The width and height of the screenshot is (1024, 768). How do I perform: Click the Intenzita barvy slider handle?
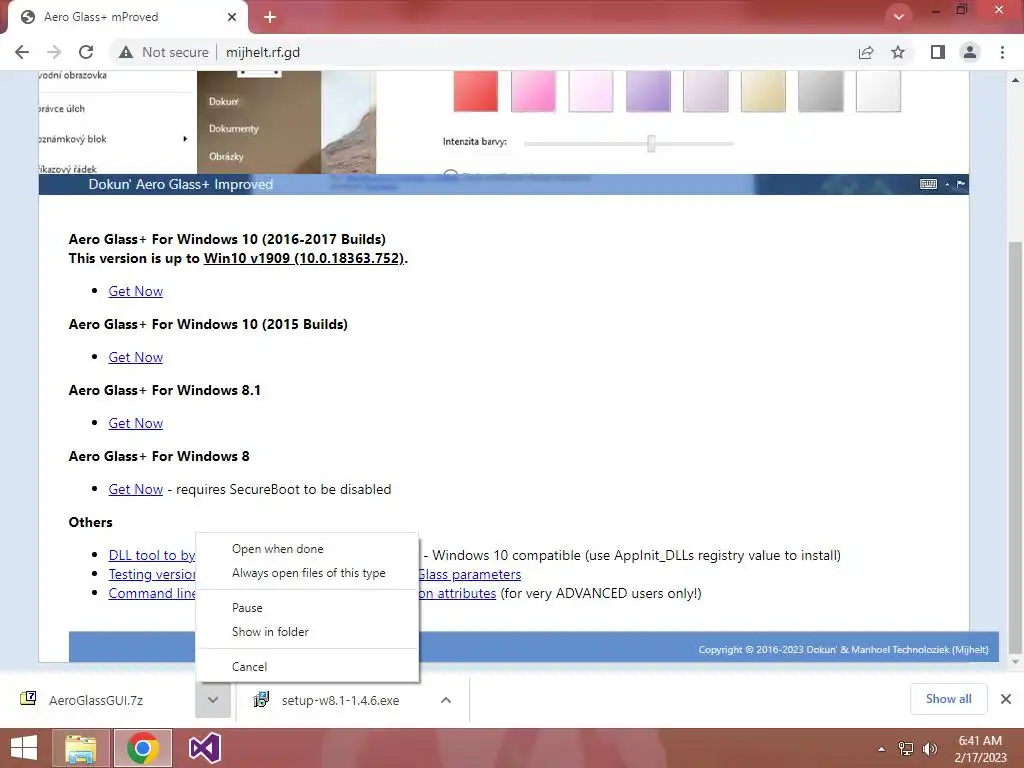point(651,144)
